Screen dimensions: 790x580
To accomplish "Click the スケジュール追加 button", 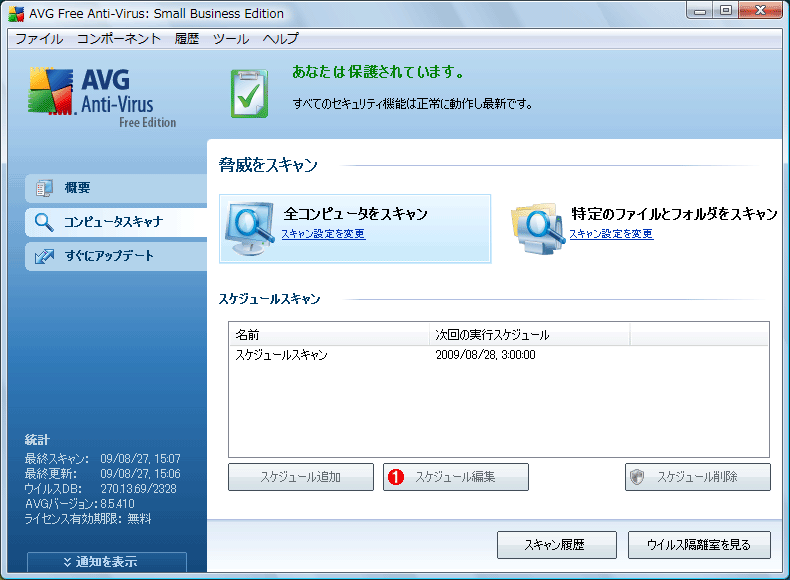I will [x=301, y=477].
